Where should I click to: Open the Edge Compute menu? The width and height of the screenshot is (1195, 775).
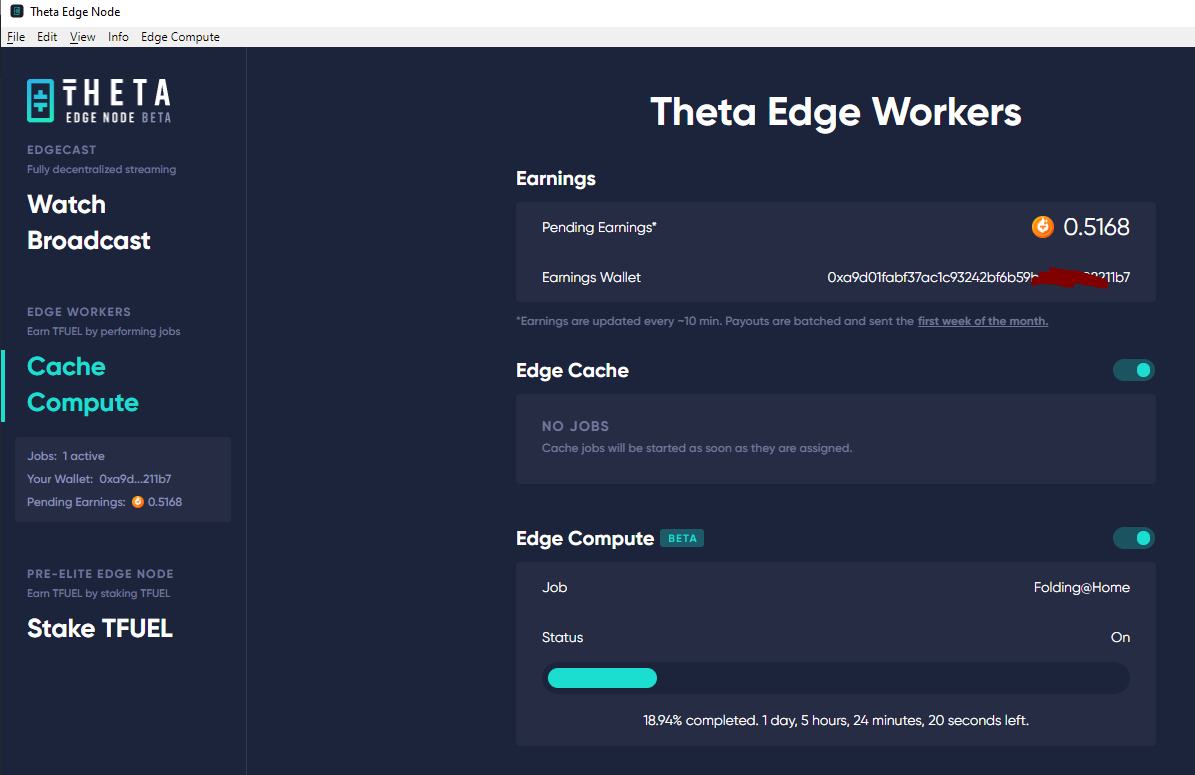(x=180, y=37)
